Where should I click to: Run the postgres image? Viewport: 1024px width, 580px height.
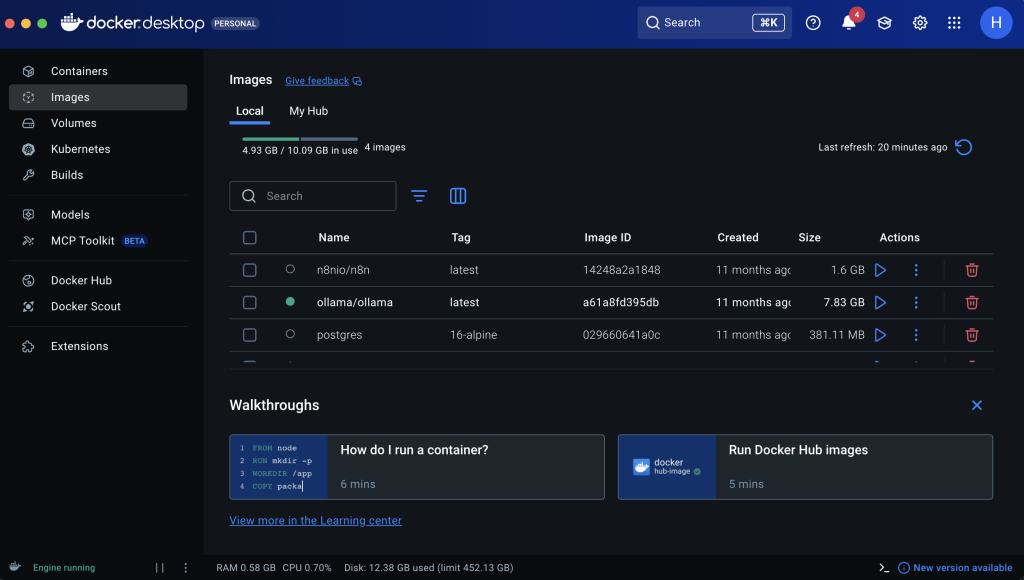point(880,335)
